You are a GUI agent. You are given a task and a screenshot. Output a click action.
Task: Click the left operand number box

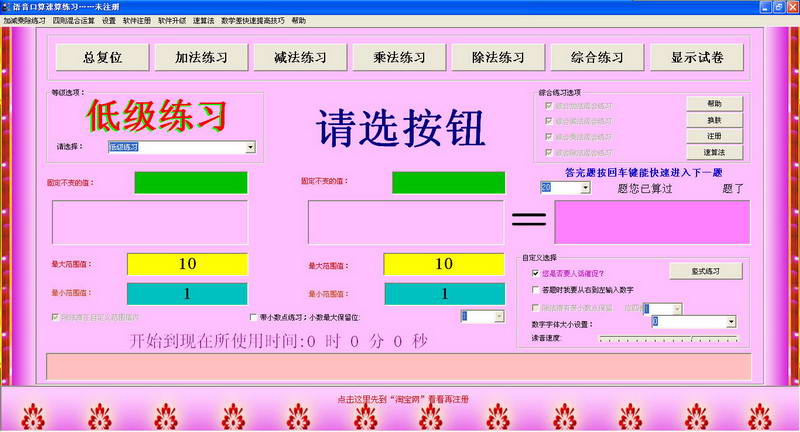[x=150, y=222]
